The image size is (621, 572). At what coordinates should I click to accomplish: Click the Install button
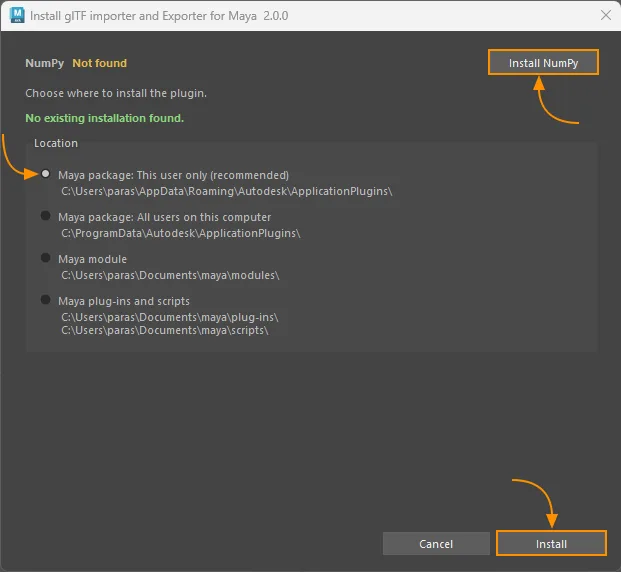(x=551, y=543)
